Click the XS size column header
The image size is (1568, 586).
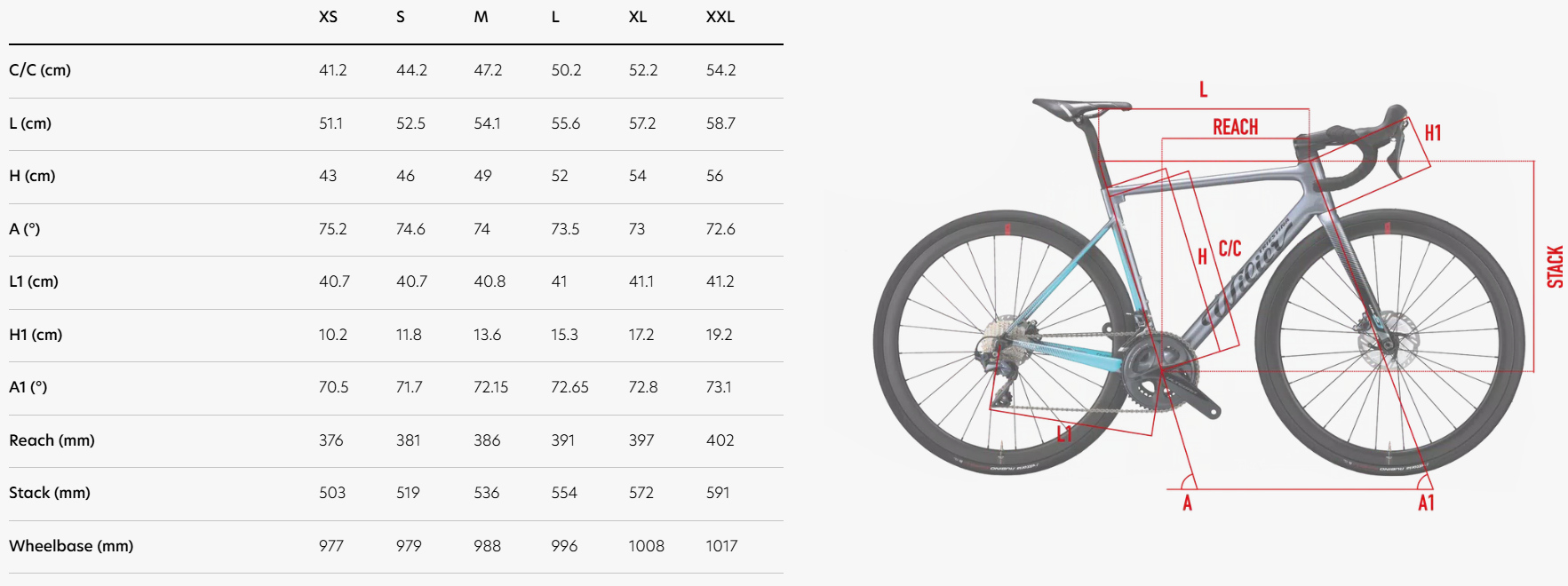[328, 17]
